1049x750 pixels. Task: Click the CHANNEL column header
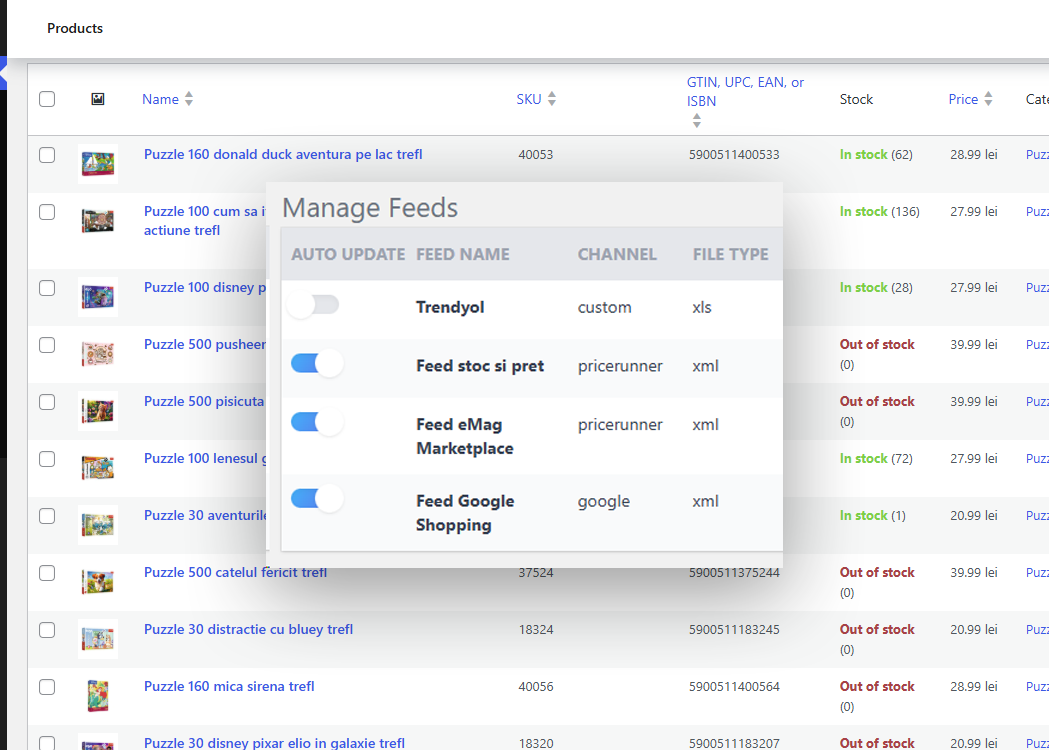pyautogui.click(x=617, y=254)
